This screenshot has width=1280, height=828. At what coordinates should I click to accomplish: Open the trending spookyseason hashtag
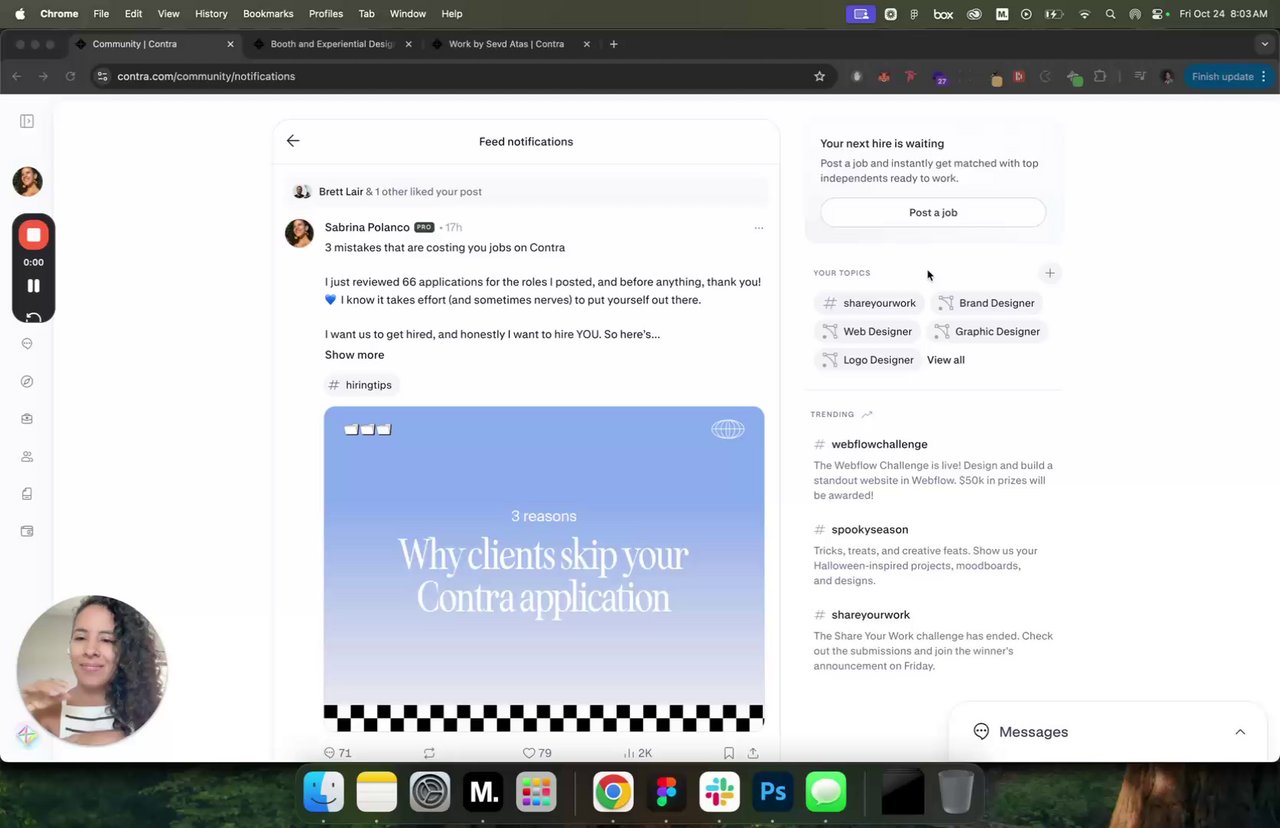pyautogui.click(x=869, y=529)
